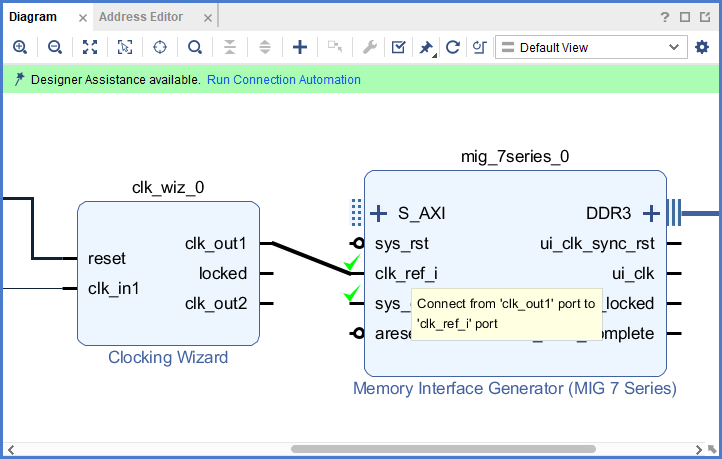Select sys_rst port on MIG block
The height and width of the screenshot is (459, 722).
pos(402,244)
